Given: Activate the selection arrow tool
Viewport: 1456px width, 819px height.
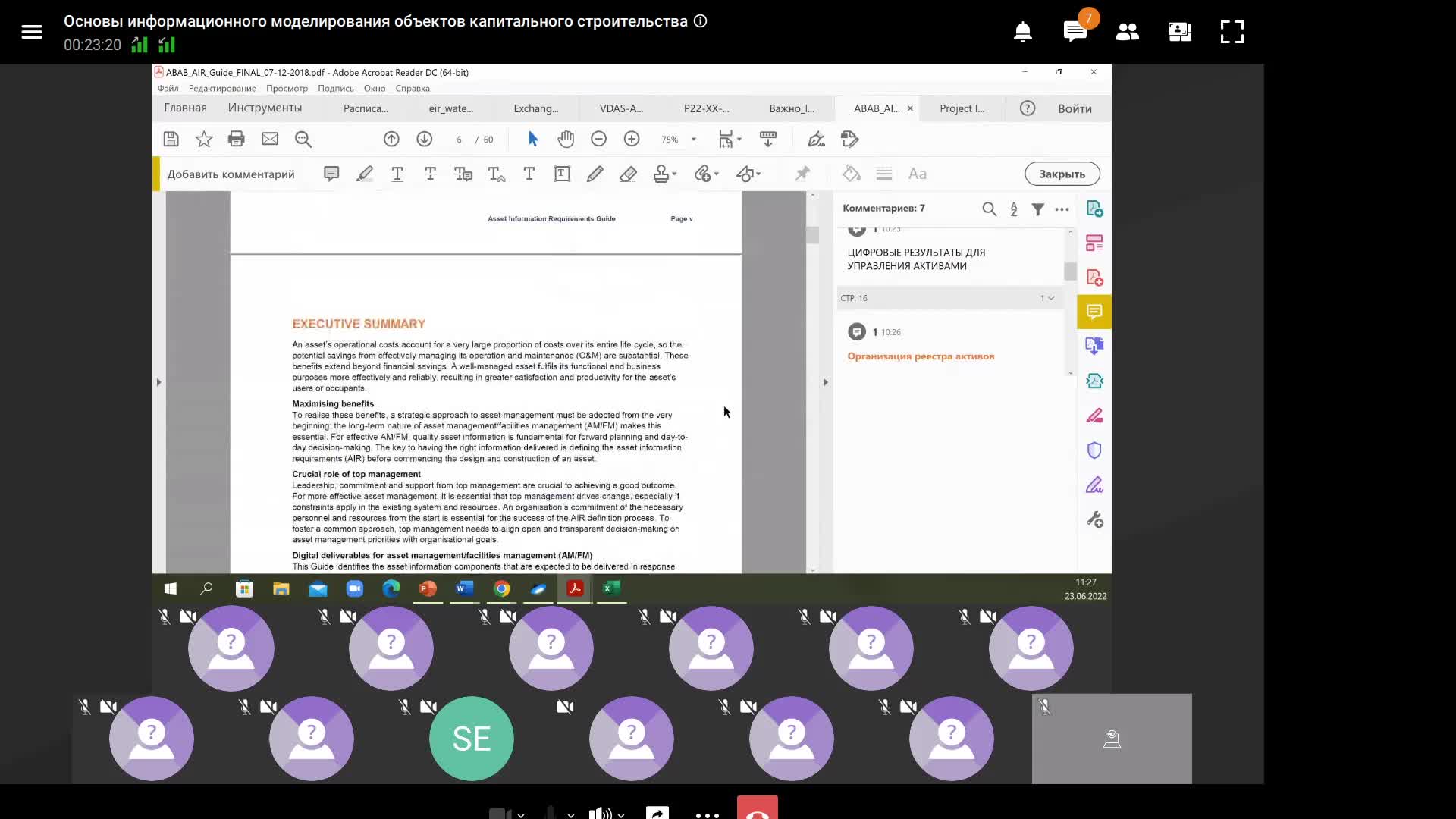Looking at the screenshot, I should coord(533,139).
